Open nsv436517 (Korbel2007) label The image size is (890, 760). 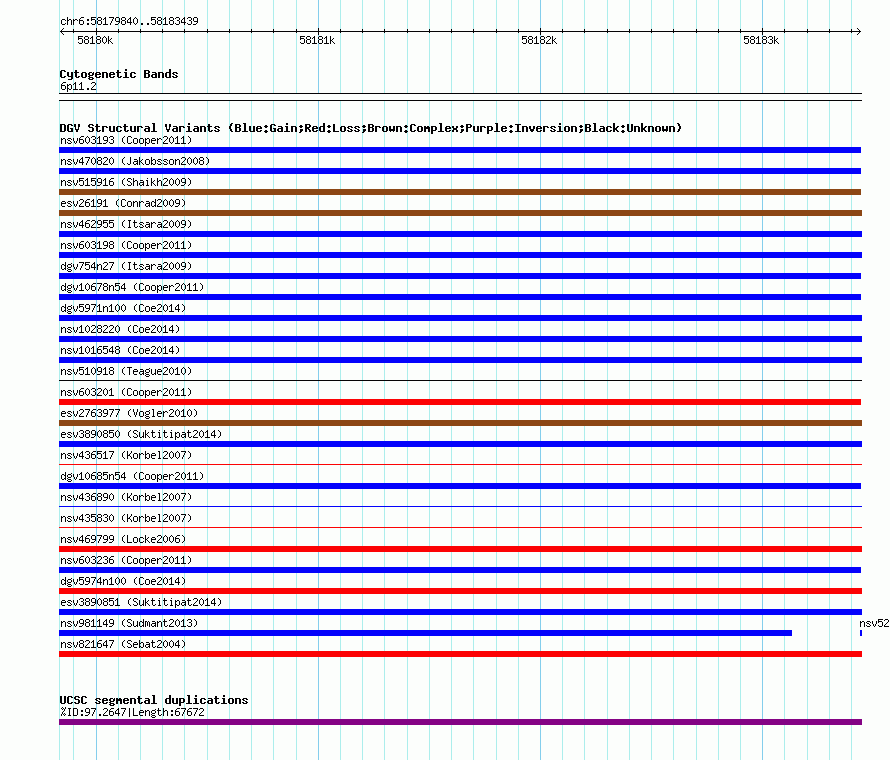click(x=126, y=455)
